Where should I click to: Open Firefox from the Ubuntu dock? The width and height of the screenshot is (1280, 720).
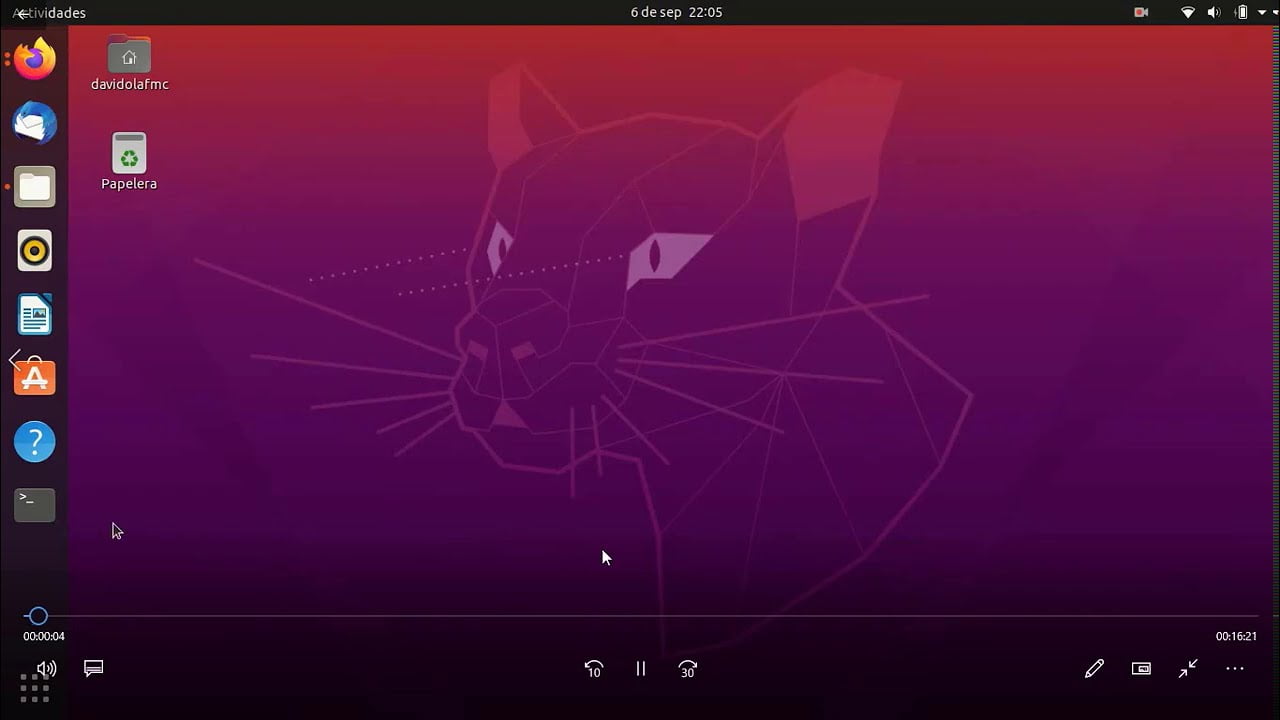(35, 59)
